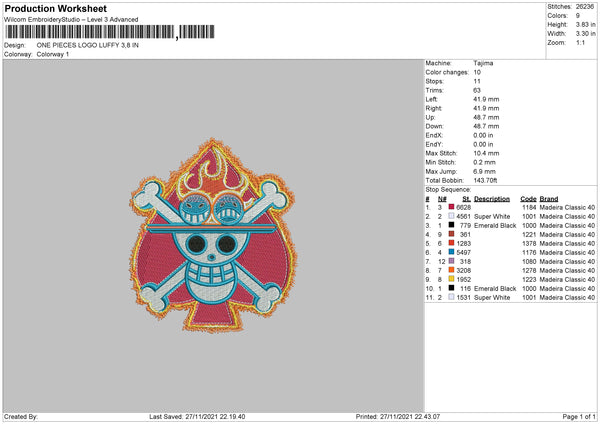Click the embroidered skull and crossbones design preview

[212, 235]
